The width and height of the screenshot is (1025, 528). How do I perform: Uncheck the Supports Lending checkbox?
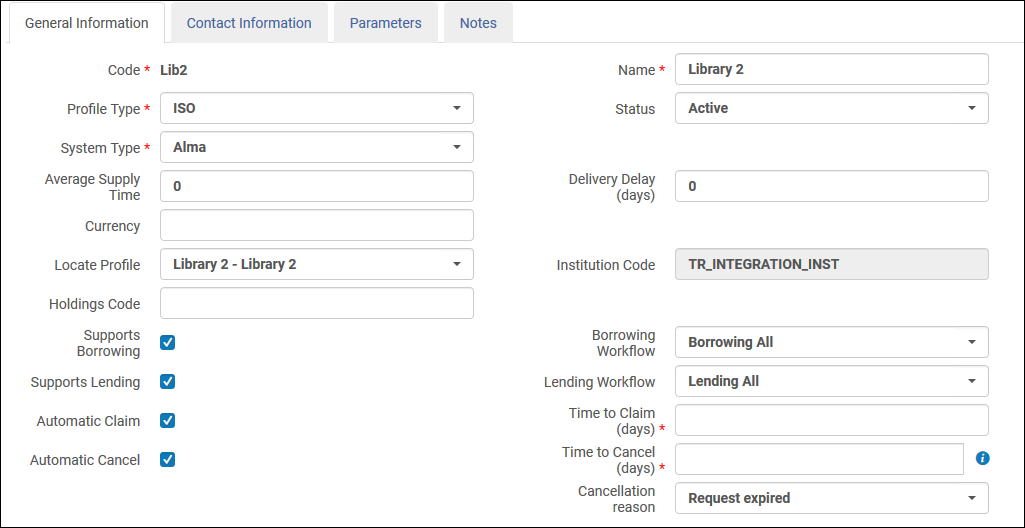coord(168,381)
